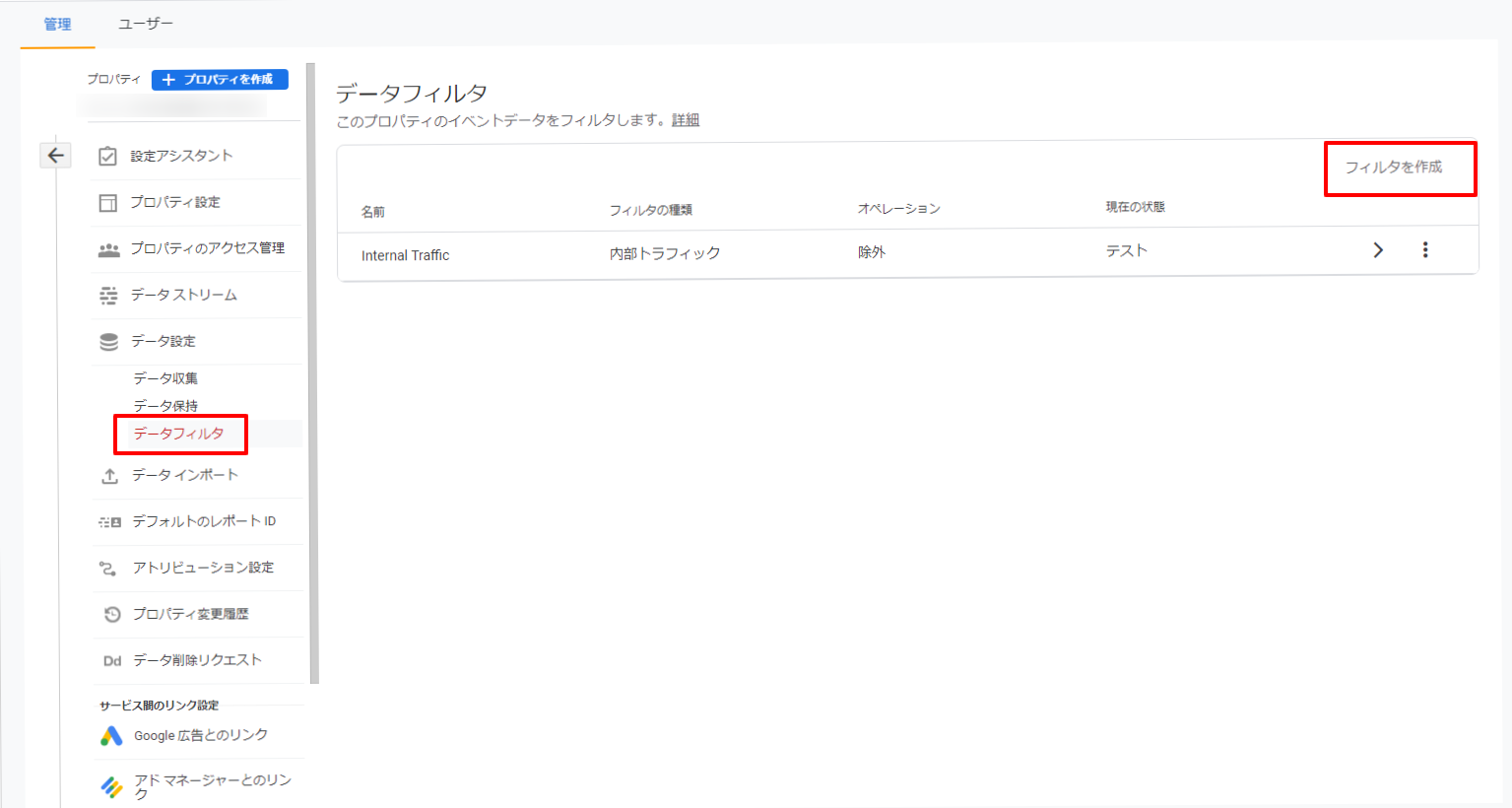Open the Internal Traffic row chevron

(x=1378, y=250)
